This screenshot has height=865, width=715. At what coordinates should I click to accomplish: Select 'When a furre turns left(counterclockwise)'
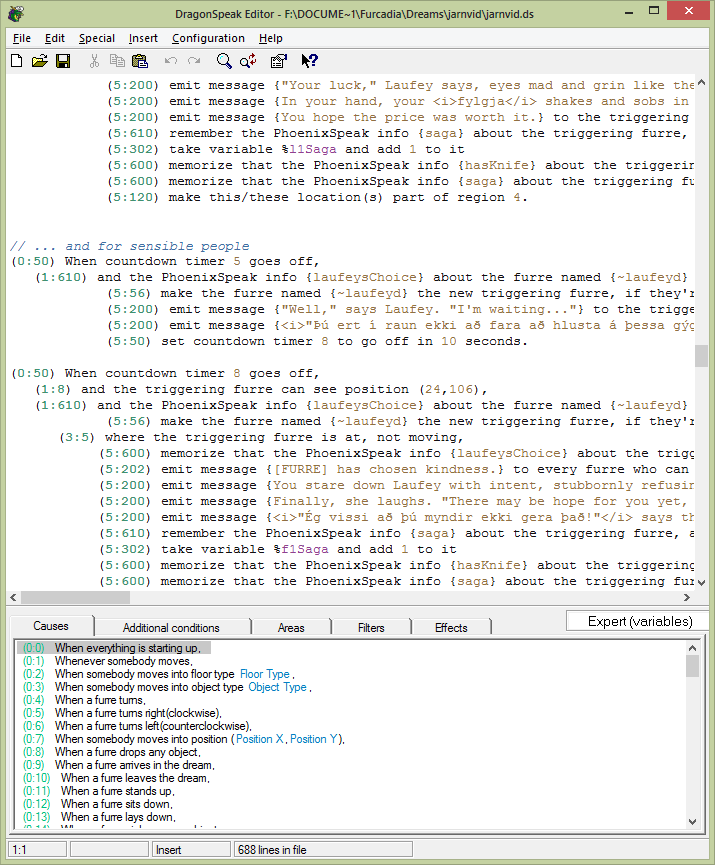point(137,726)
